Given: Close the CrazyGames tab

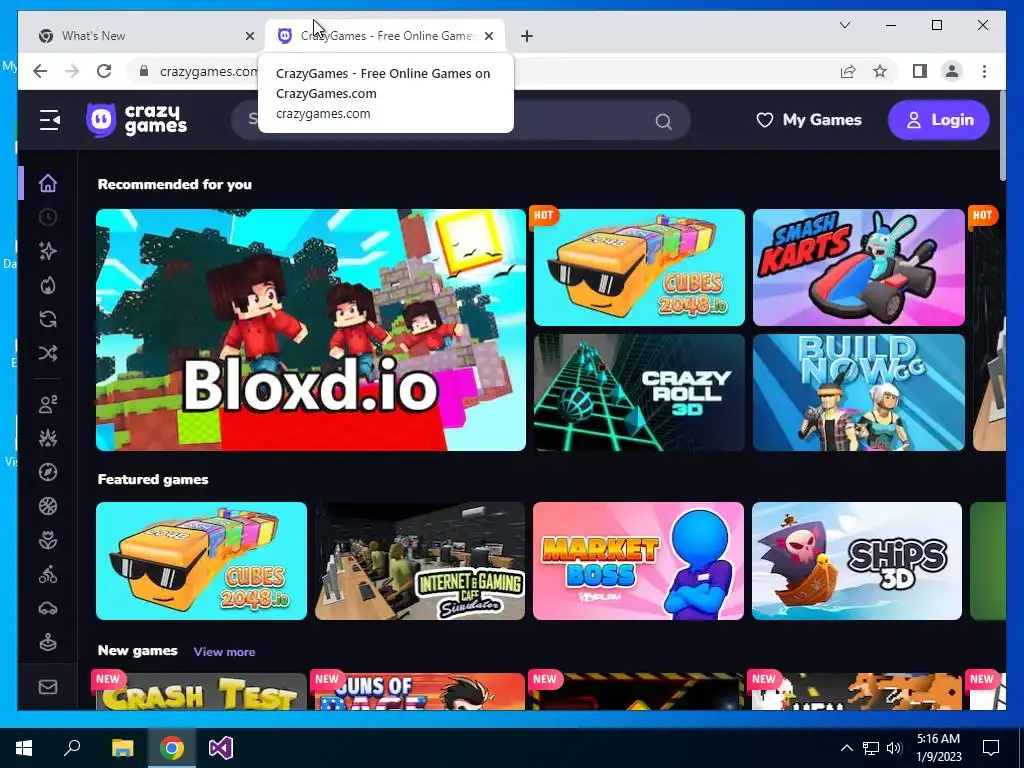Looking at the screenshot, I should coord(489,36).
